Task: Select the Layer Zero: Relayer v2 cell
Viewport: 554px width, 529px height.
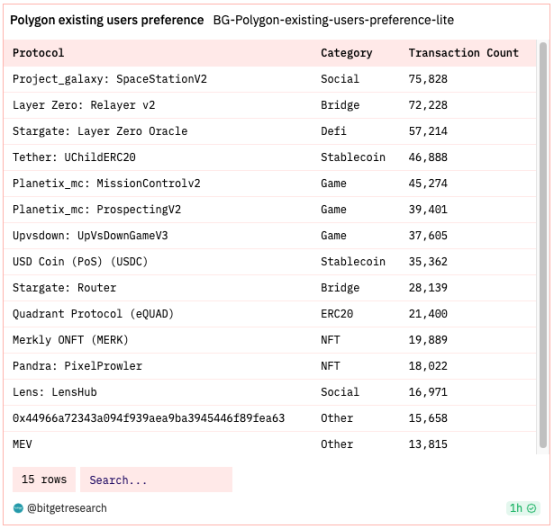Action: (84, 105)
